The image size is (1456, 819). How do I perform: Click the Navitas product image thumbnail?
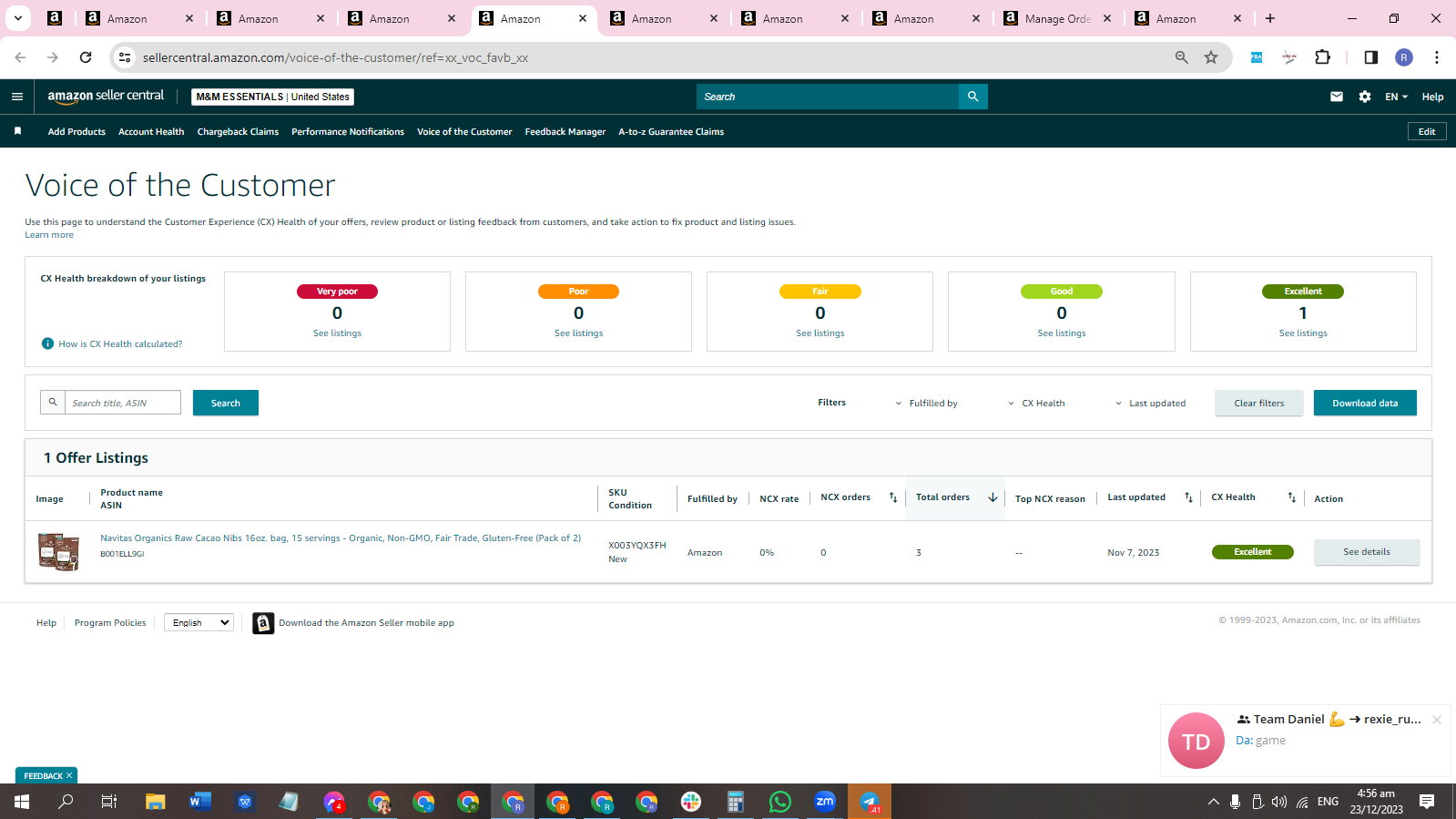click(58, 552)
